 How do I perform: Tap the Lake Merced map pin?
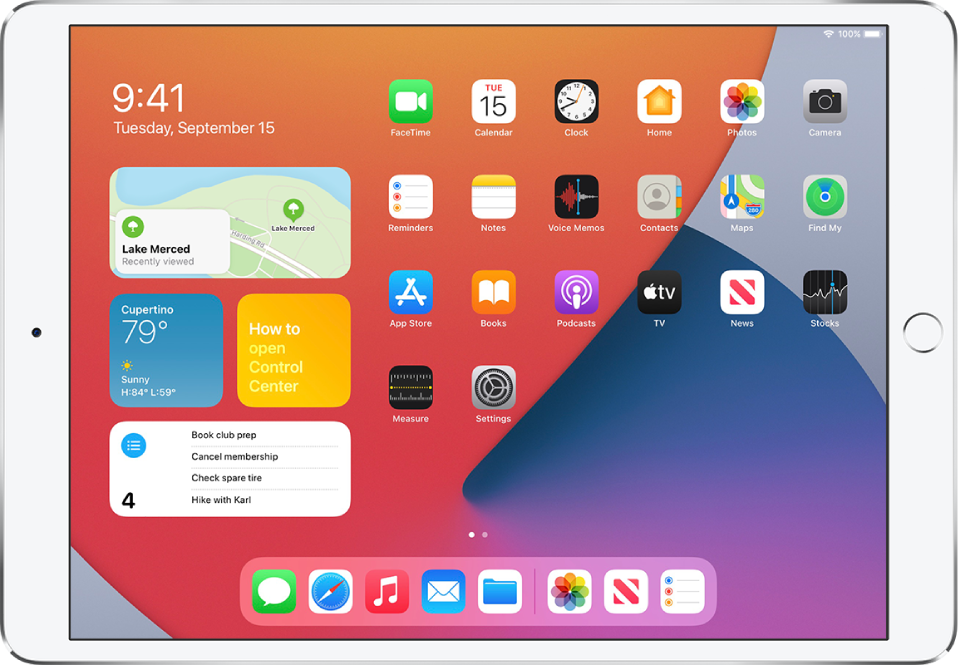(293, 209)
